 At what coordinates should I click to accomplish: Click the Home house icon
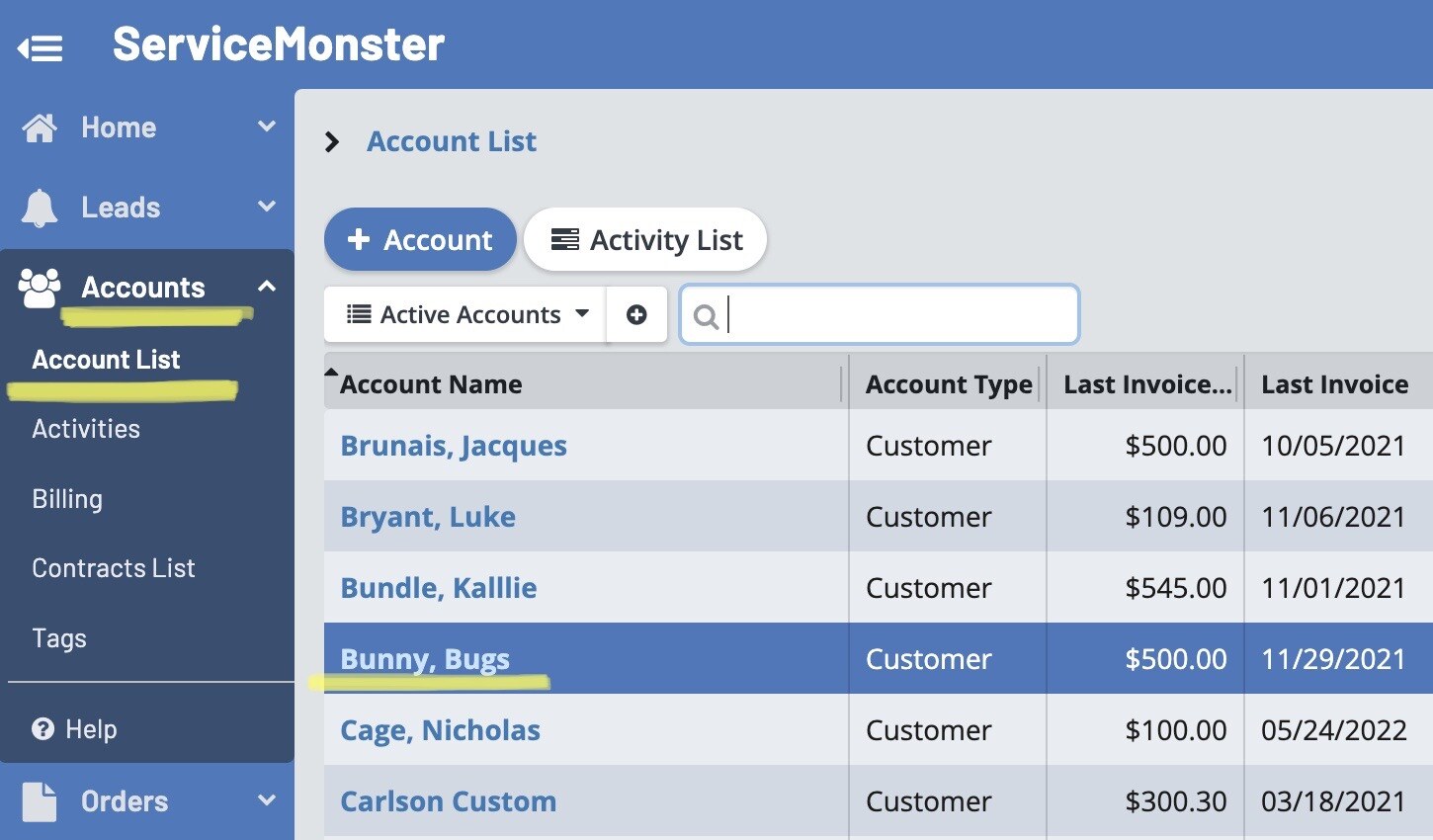pyautogui.click(x=40, y=127)
